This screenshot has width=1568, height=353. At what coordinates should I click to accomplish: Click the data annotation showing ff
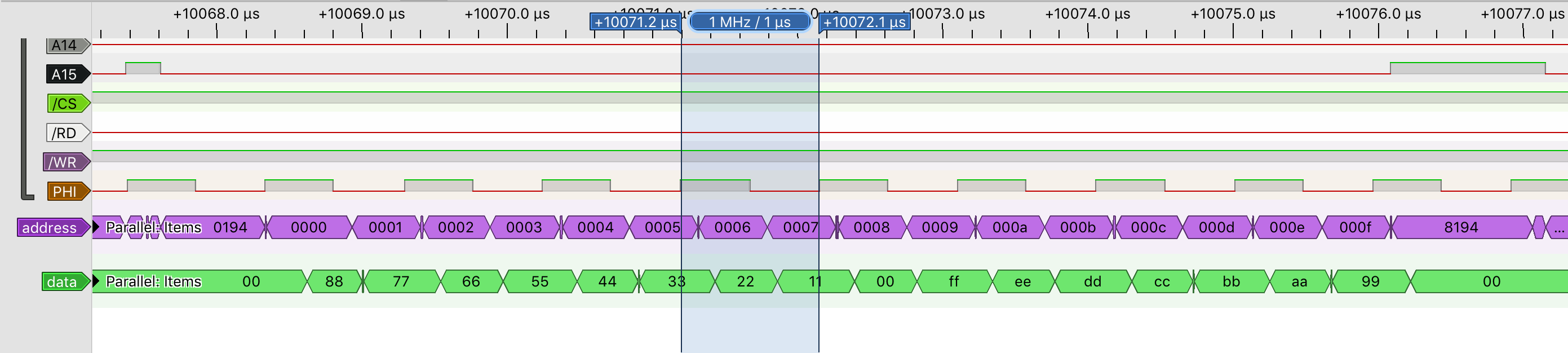pyautogui.click(x=953, y=282)
